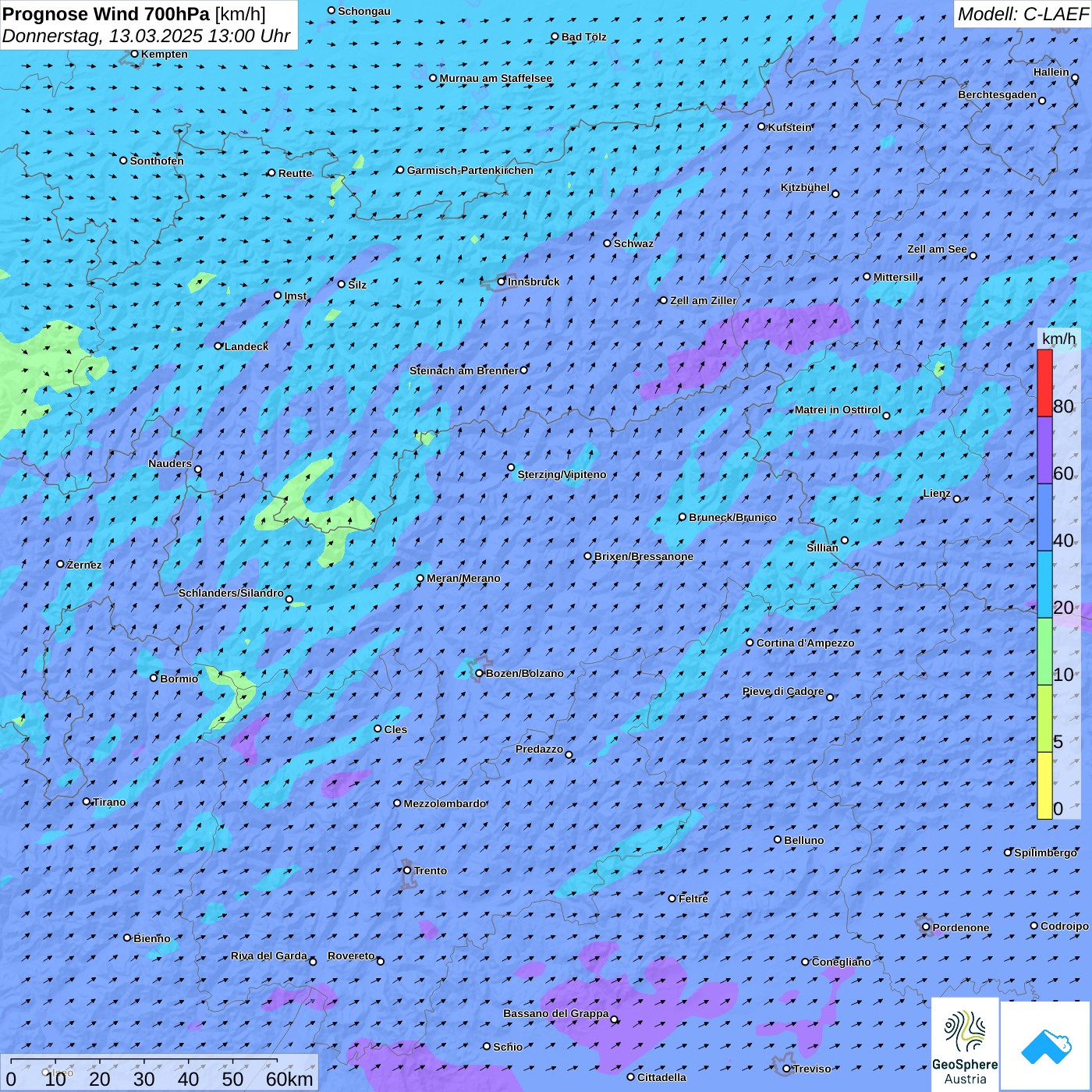Image resolution: width=1092 pixels, height=1092 pixels.
Task: Select the Murnau am Staffelsee label
Action: coord(495,78)
